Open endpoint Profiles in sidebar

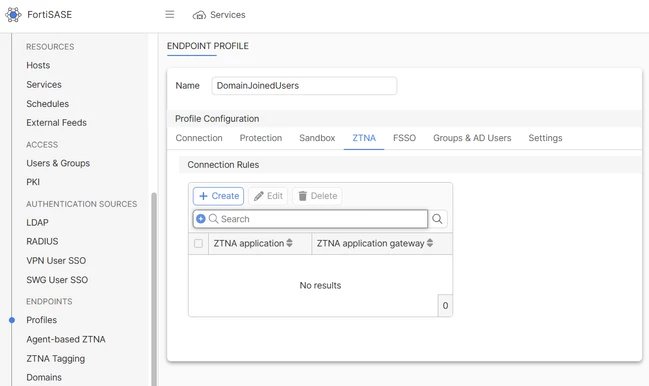pyautogui.click(x=41, y=320)
